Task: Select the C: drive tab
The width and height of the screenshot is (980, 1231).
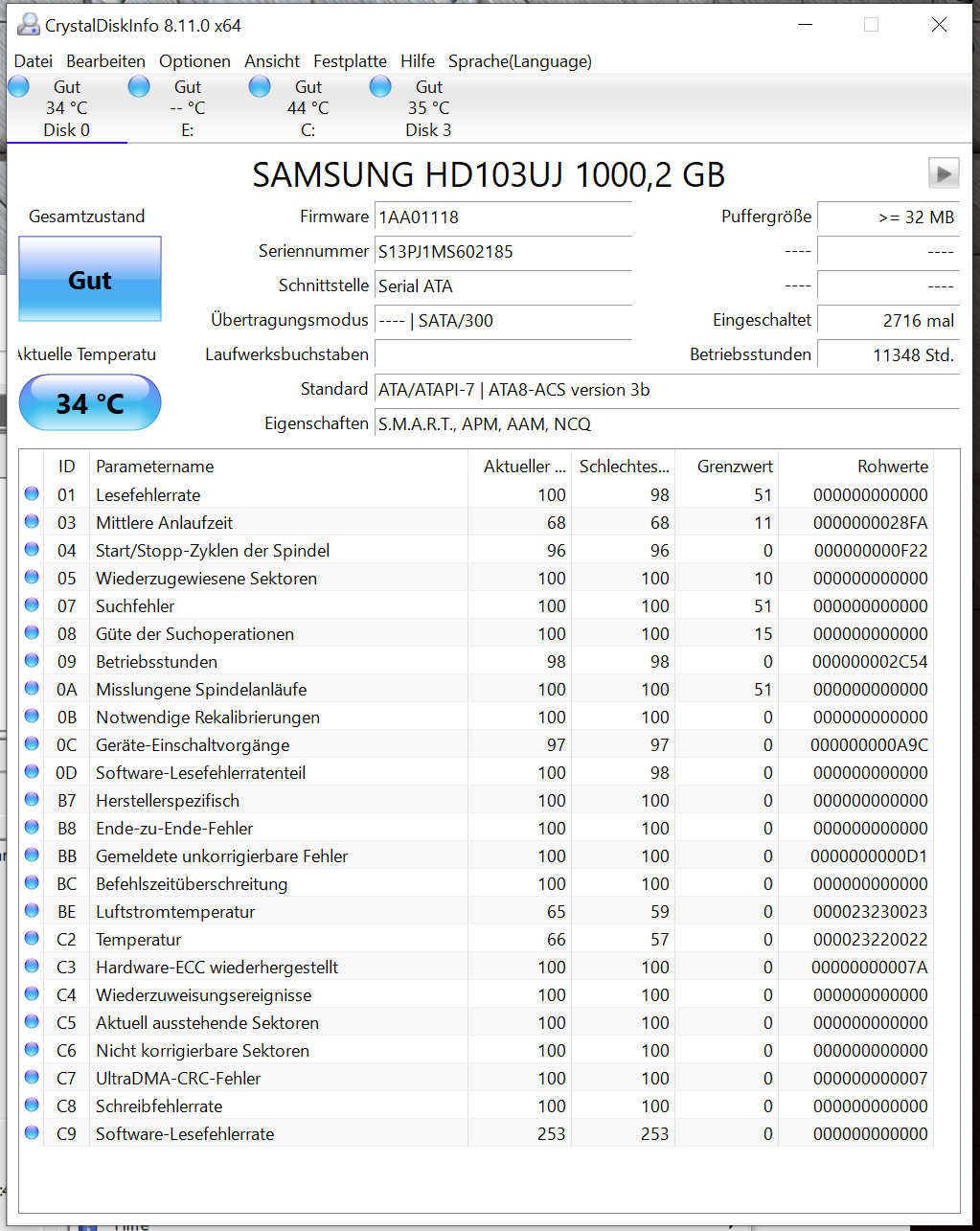Action: 308,108
